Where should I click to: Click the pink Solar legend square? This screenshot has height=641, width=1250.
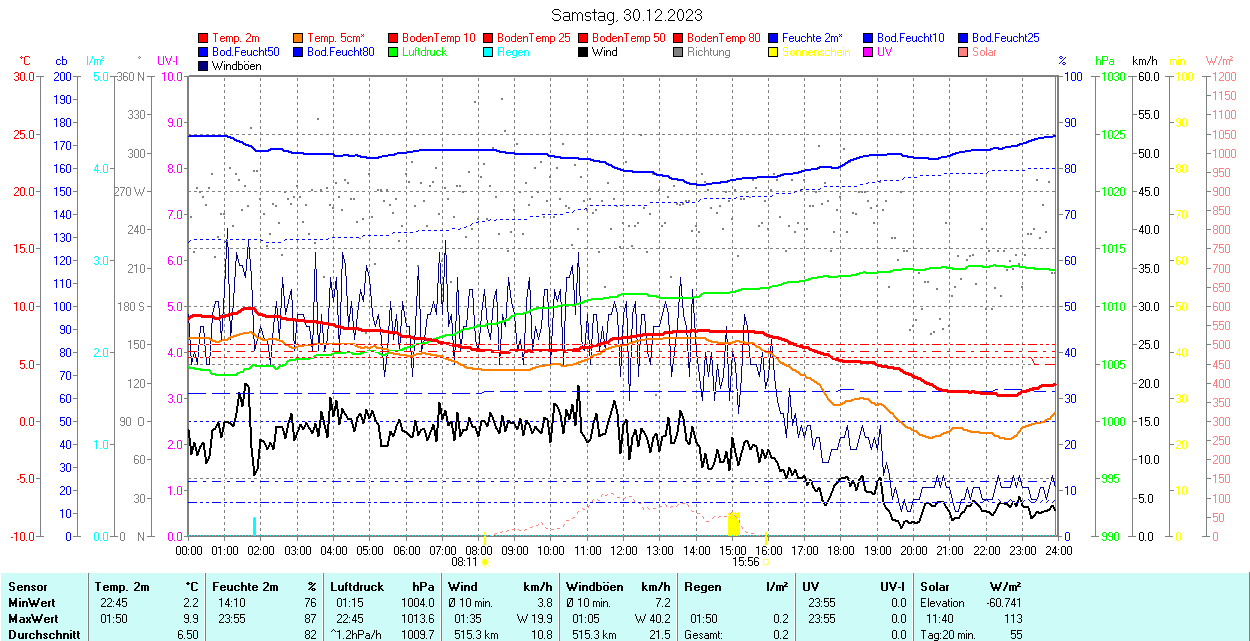(x=964, y=52)
